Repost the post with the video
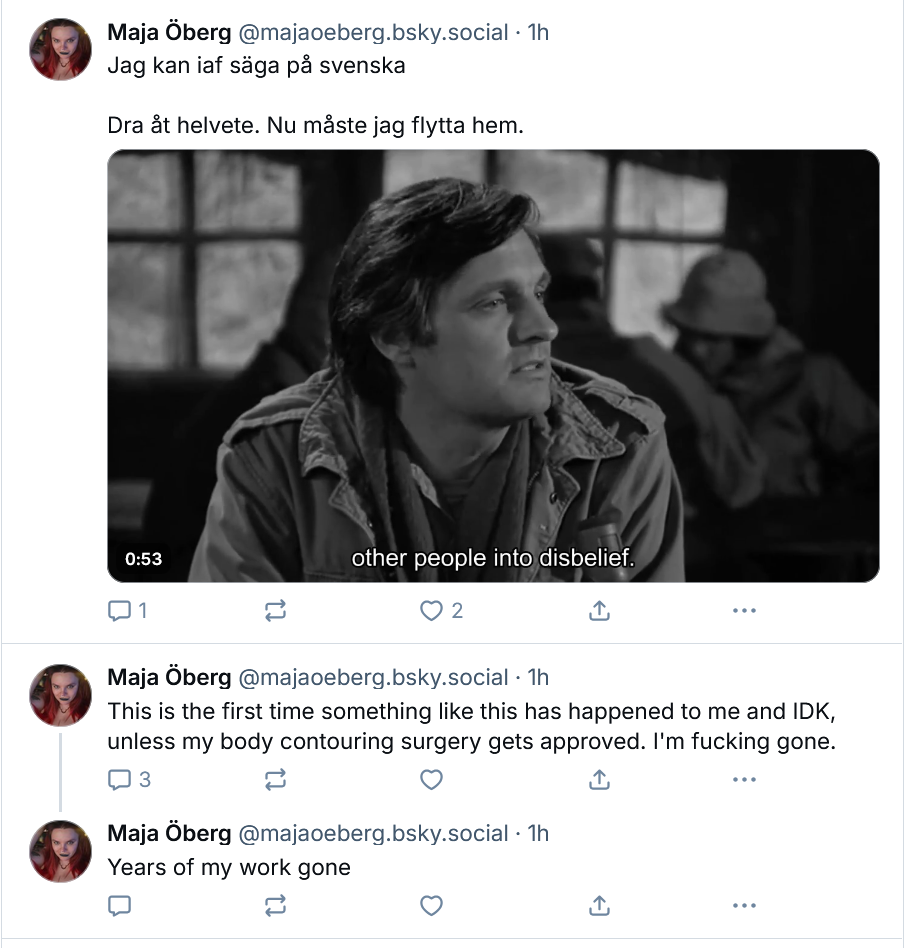This screenshot has width=907, height=948. tap(275, 611)
